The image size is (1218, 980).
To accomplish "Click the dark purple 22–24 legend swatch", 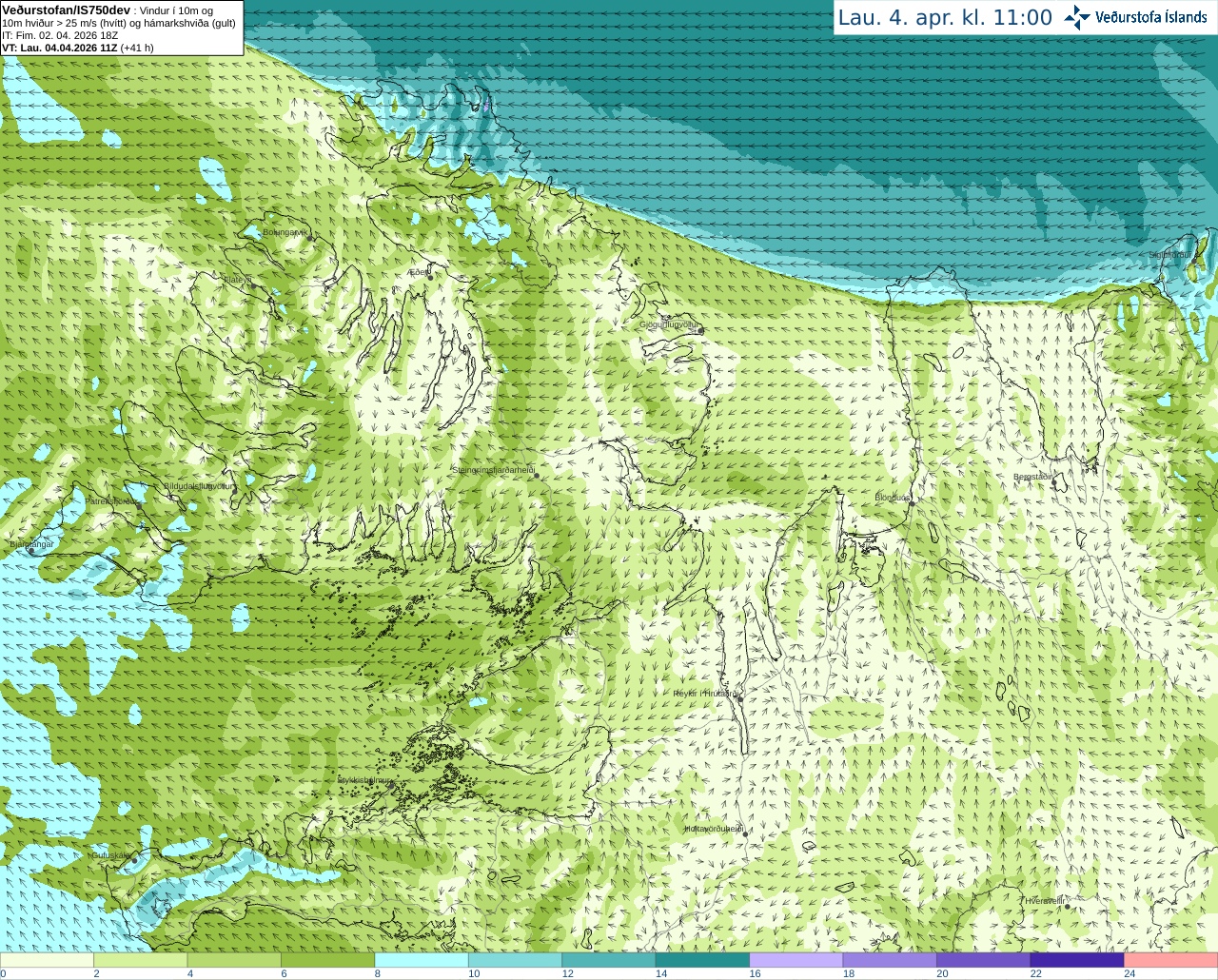I will (x=1077, y=960).
